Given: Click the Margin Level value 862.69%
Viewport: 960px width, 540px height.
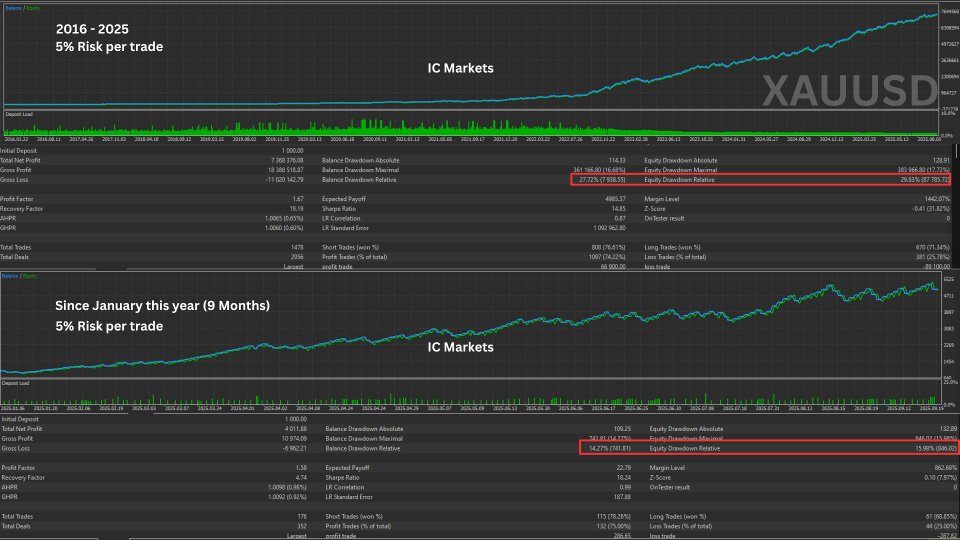Looking at the screenshot, I should 947,468.
